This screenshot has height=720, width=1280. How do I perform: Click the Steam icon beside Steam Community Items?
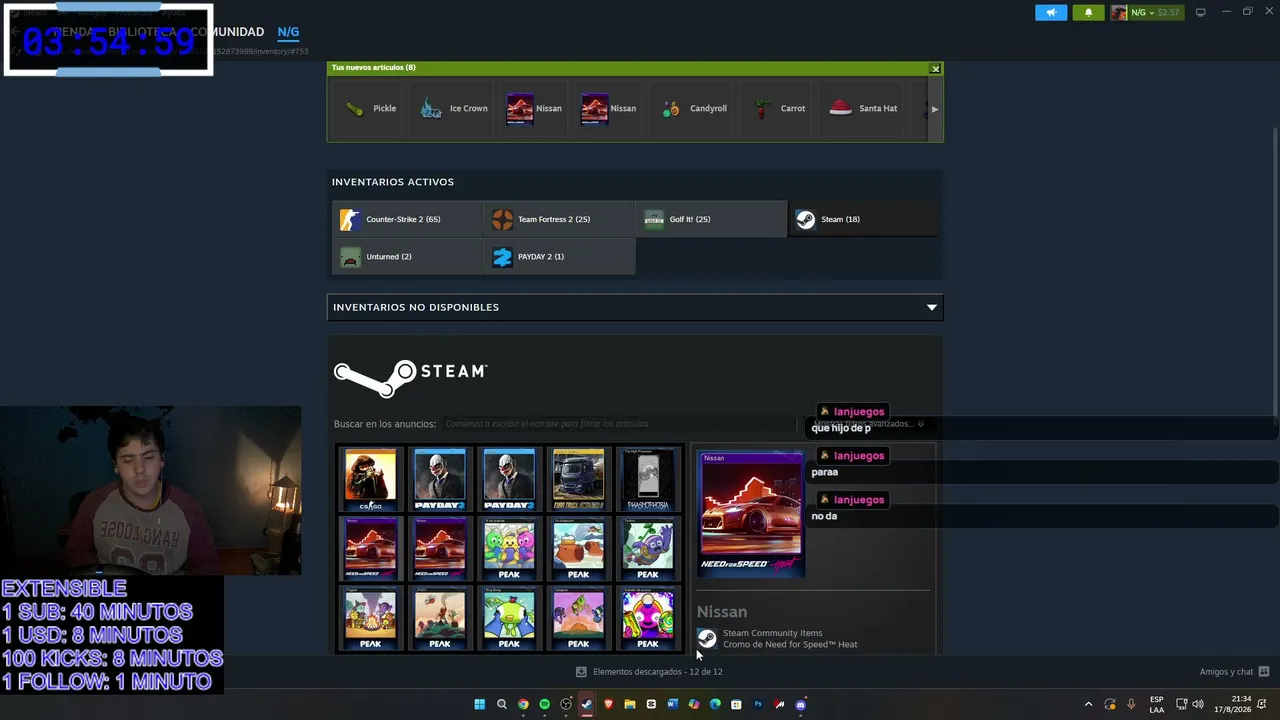coord(707,638)
